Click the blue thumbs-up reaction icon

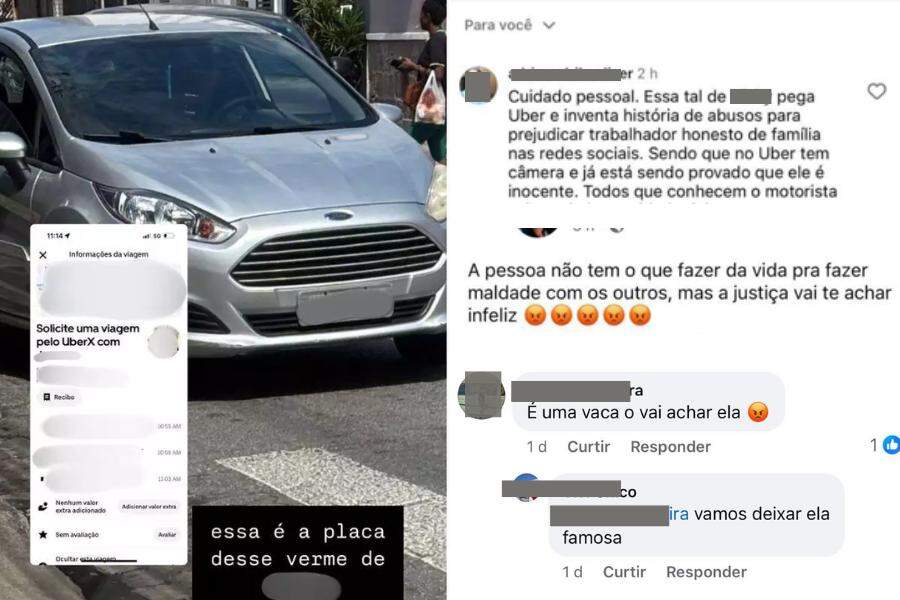click(x=891, y=445)
